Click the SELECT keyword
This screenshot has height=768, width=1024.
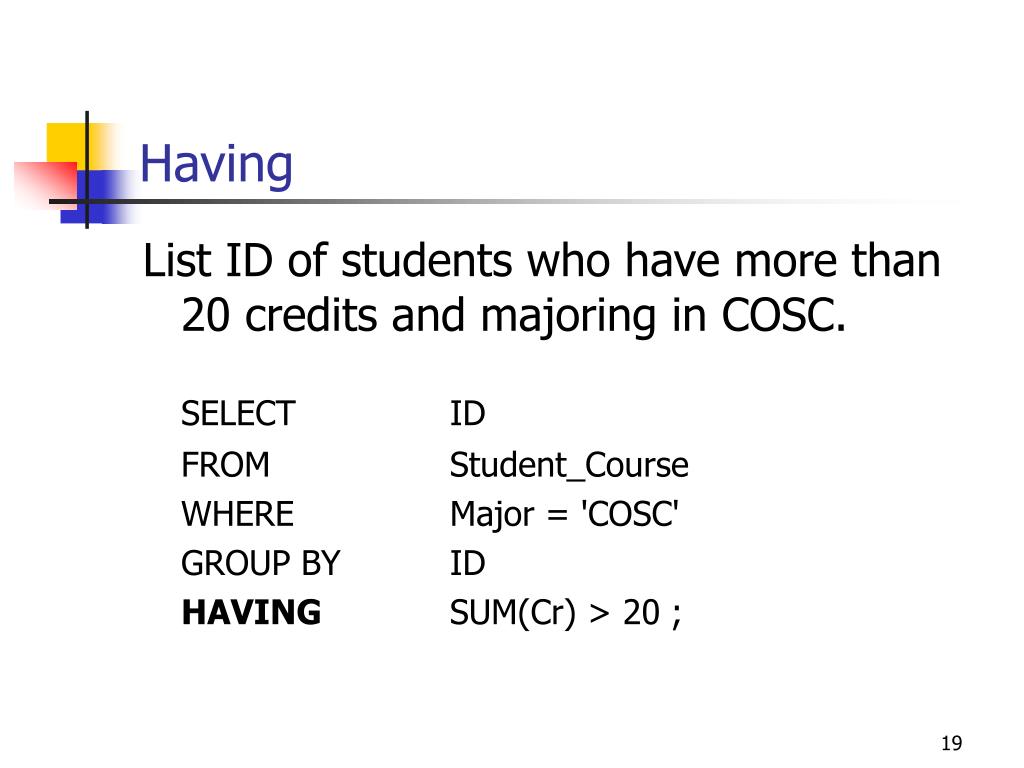coord(238,413)
